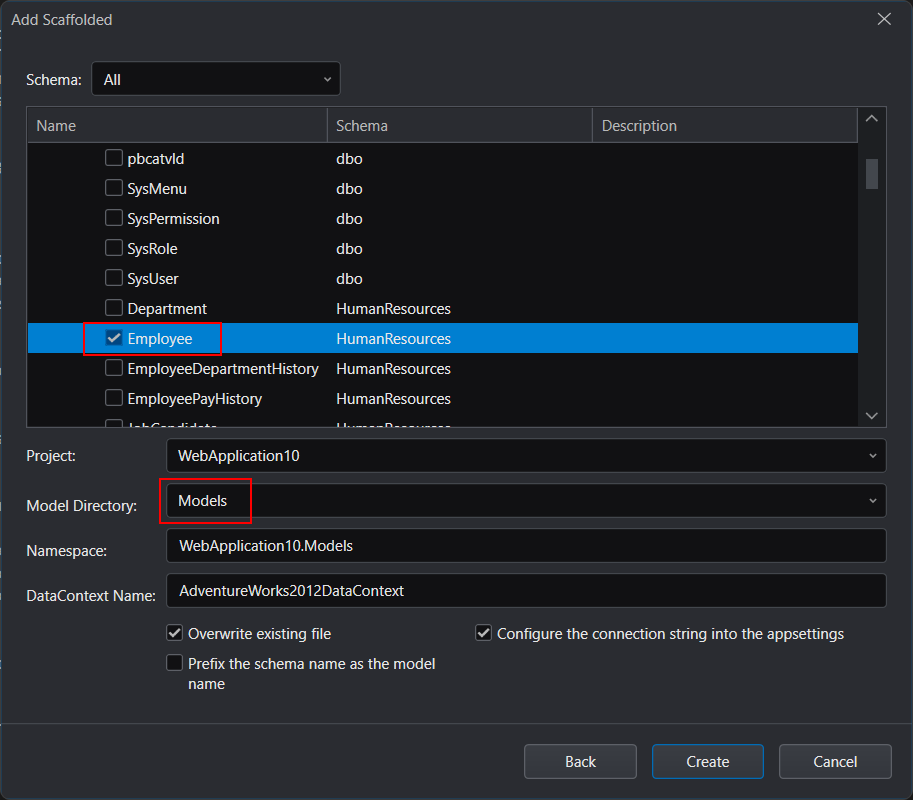The width and height of the screenshot is (913, 800).
Task: Close the Add Scaffolded dialog
Action: (883, 19)
